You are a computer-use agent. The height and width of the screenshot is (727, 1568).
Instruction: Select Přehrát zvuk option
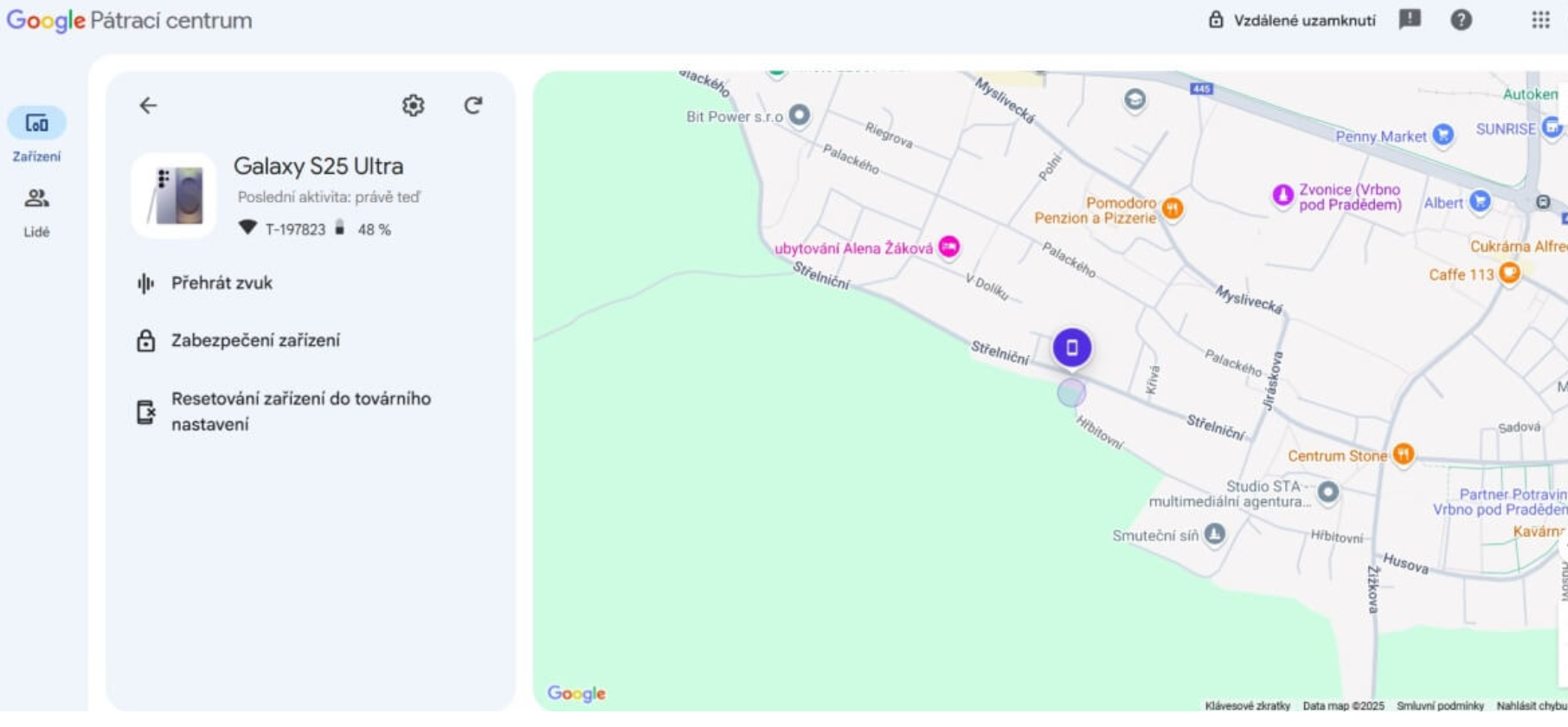pyautogui.click(x=222, y=283)
